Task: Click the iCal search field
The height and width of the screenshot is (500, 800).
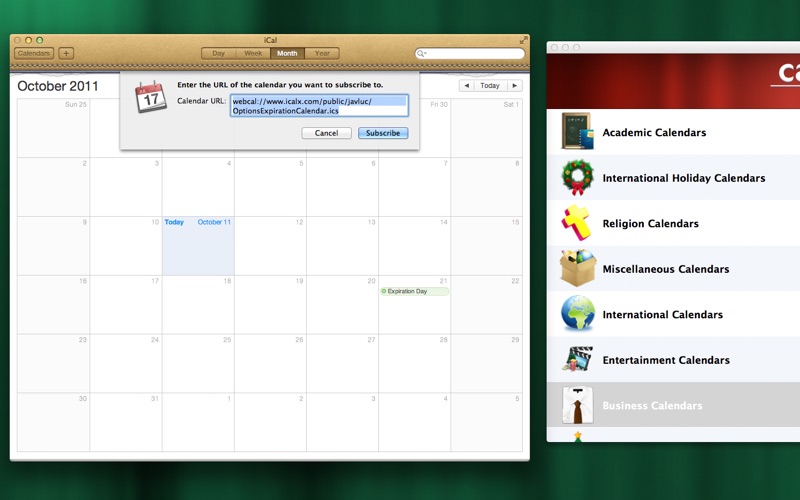Action: tap(470, 54)
